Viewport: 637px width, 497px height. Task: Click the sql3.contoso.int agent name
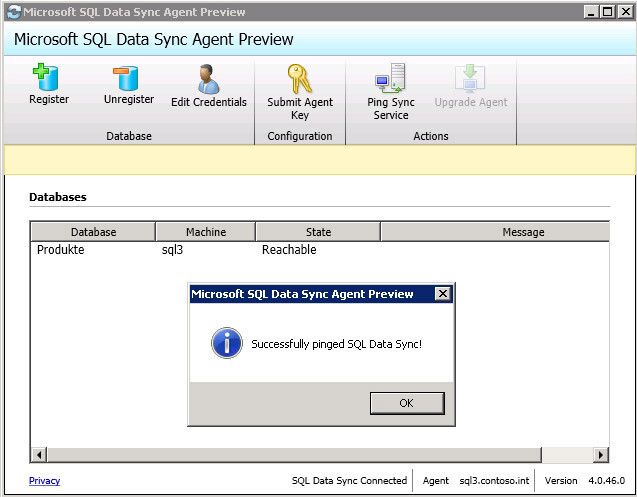(x=494, y=481)
